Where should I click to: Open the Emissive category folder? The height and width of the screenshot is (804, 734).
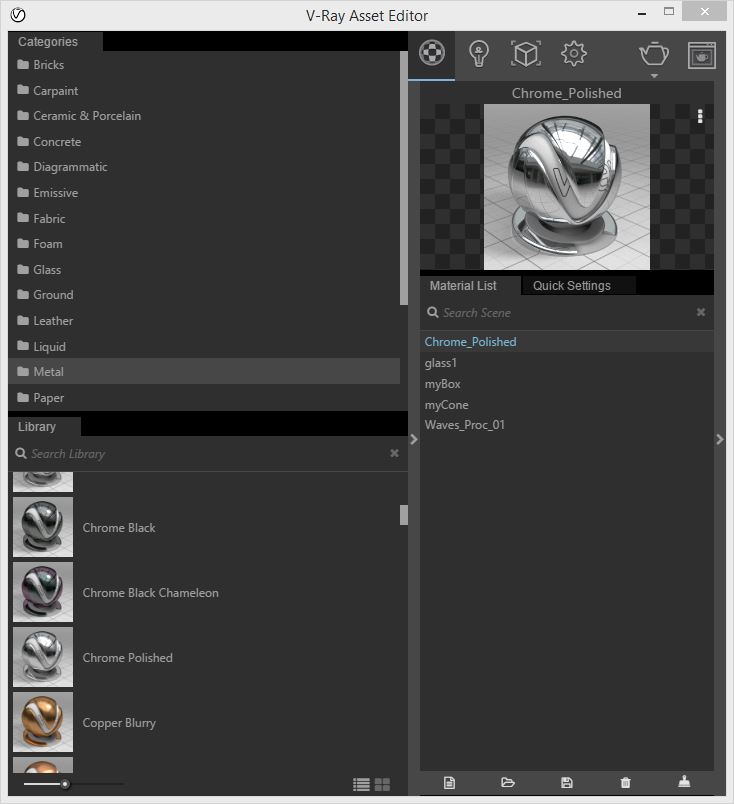204,193
